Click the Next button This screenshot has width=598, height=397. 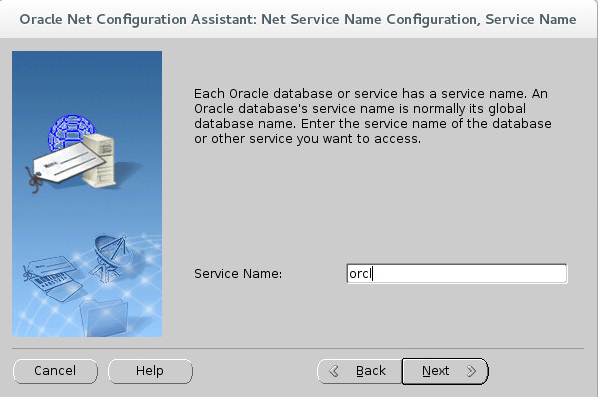[x=445, y=371]
